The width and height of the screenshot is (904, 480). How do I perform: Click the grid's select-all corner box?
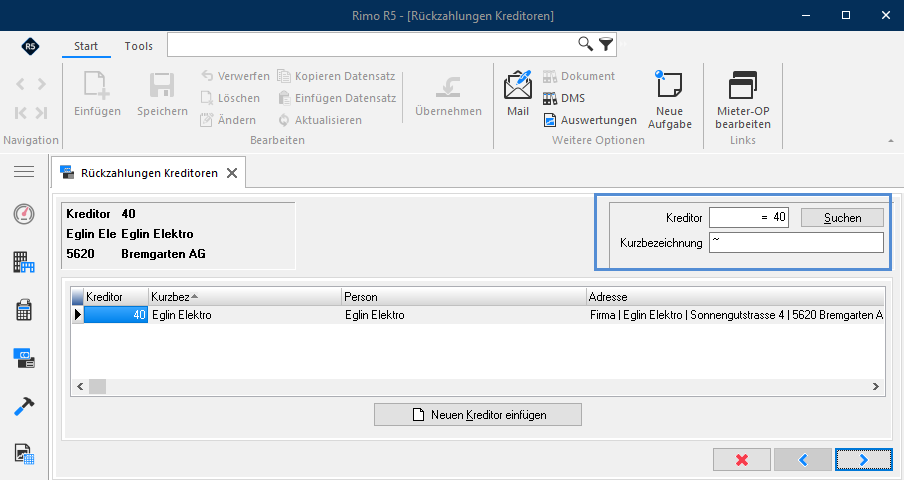pyautogui.click(x=77, y=297)
